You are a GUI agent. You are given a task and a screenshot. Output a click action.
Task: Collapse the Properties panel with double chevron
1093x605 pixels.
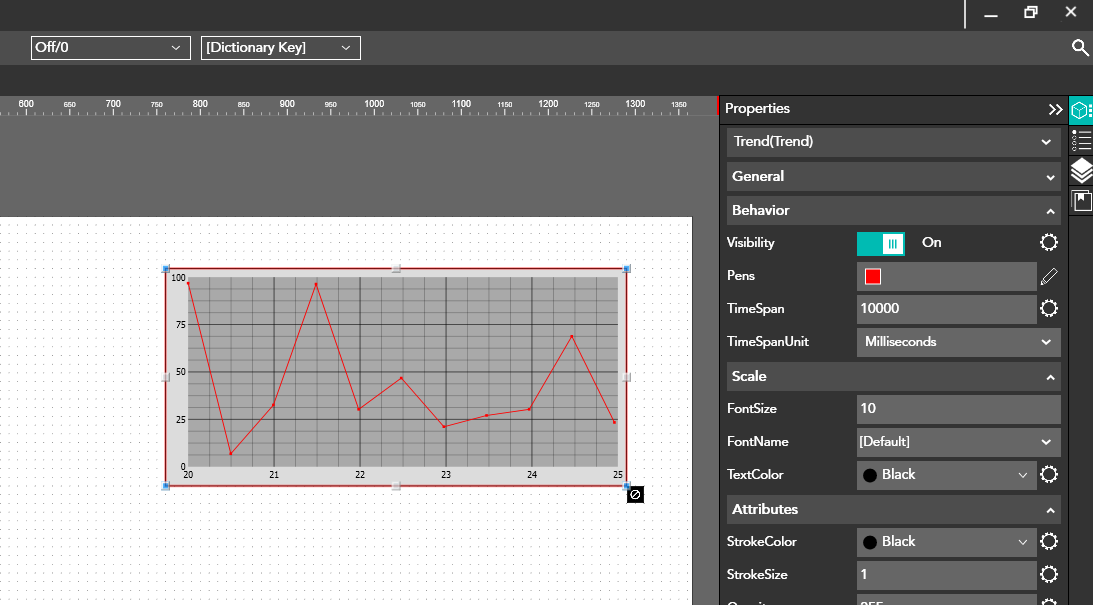tap(1055, 109)
